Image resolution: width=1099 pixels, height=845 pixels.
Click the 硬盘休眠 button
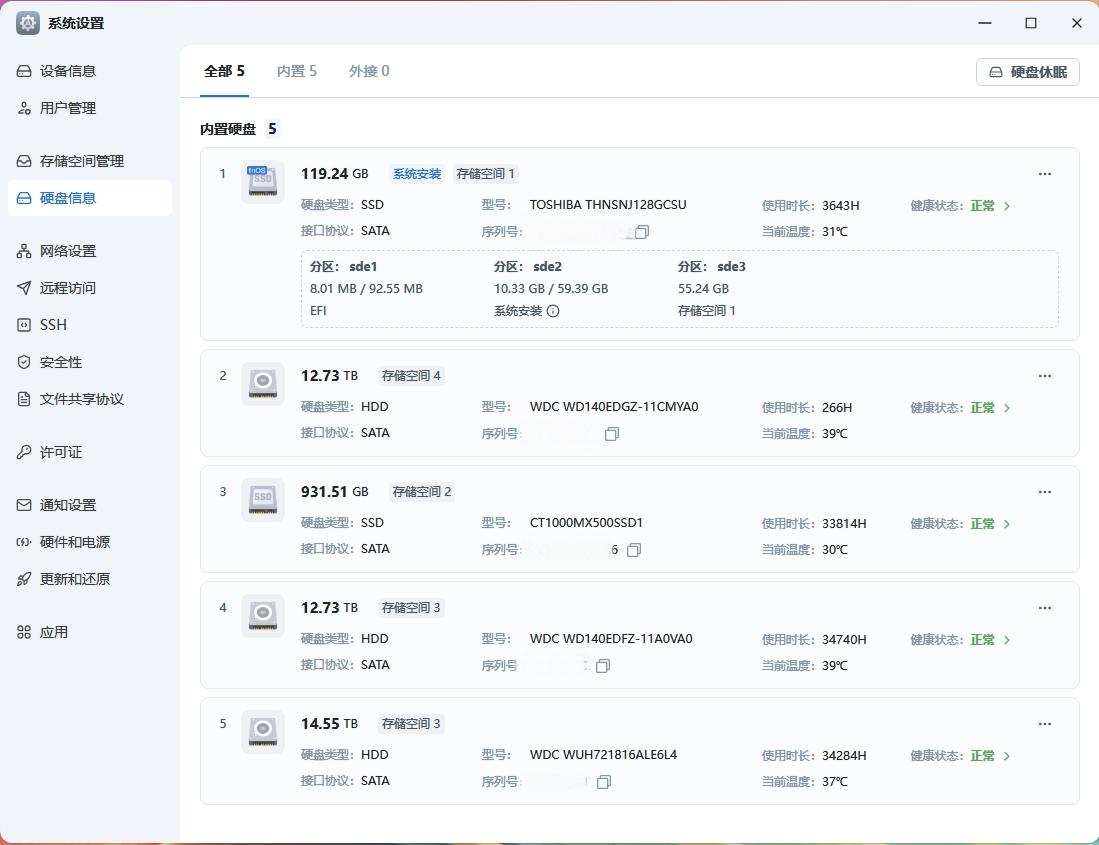coord(1027,72)
